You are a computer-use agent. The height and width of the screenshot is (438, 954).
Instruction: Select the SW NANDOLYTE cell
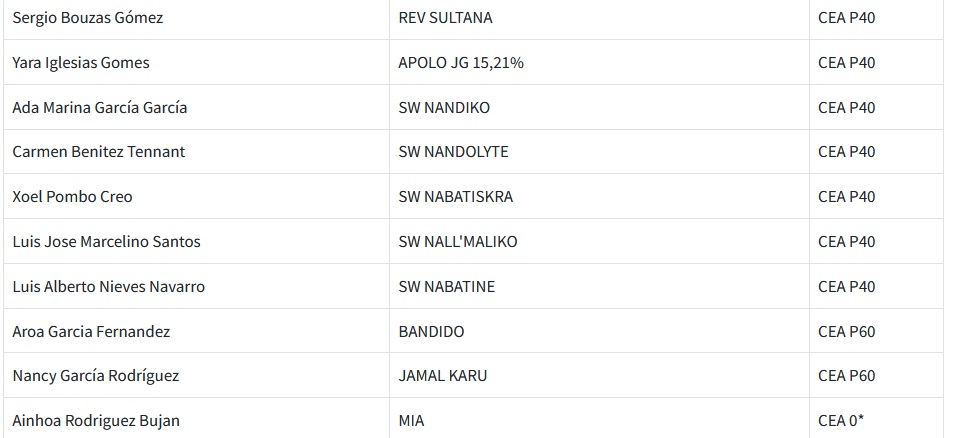[453, 152]
